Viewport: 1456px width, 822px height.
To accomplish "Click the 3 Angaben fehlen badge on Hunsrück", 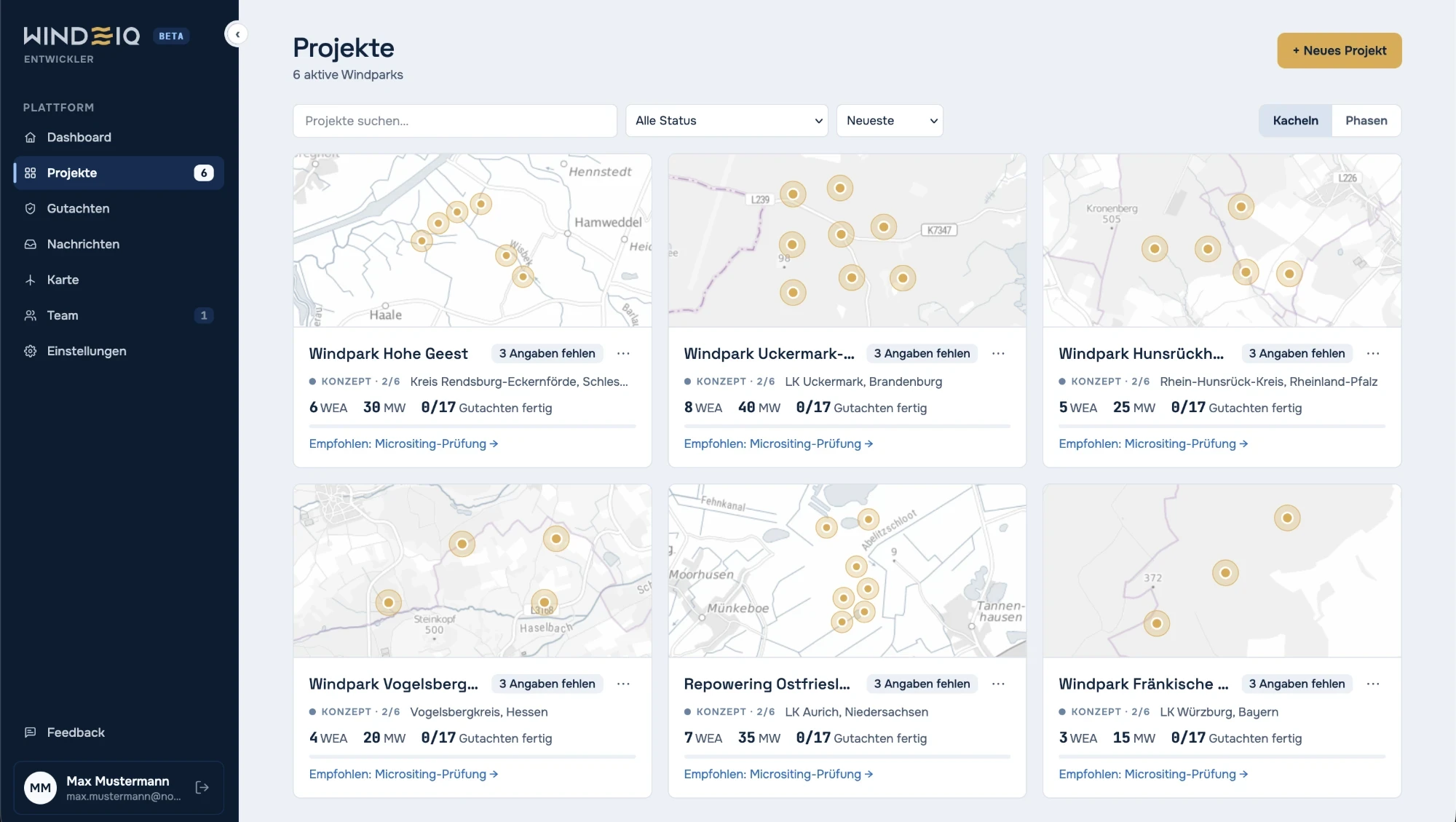I will point(1297,354).
